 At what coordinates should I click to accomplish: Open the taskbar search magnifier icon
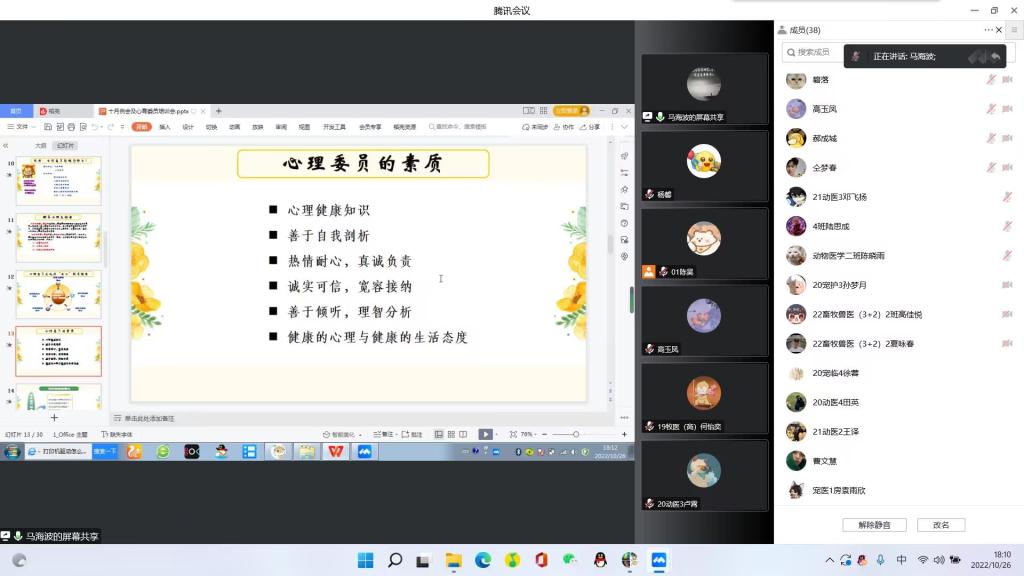pyautogui.click(x=395, y=560)
